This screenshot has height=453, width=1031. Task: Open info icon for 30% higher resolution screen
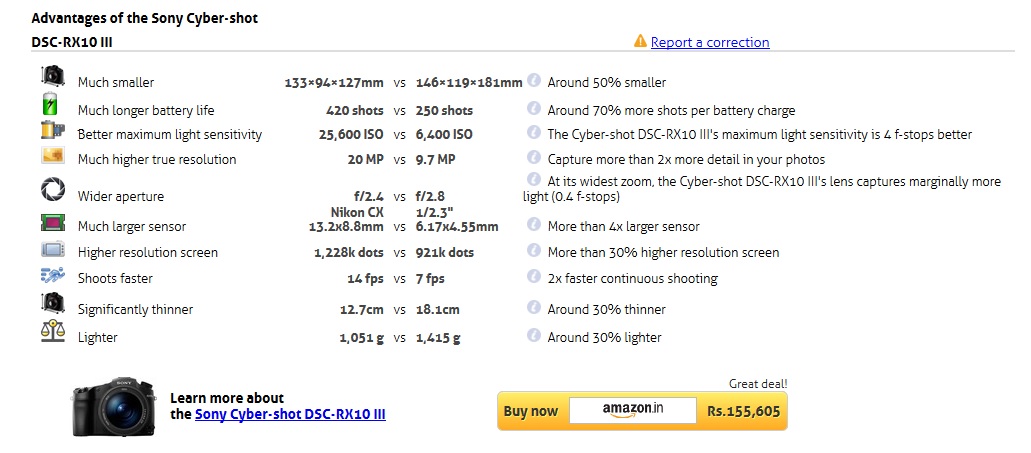click(x=534, y=250)
